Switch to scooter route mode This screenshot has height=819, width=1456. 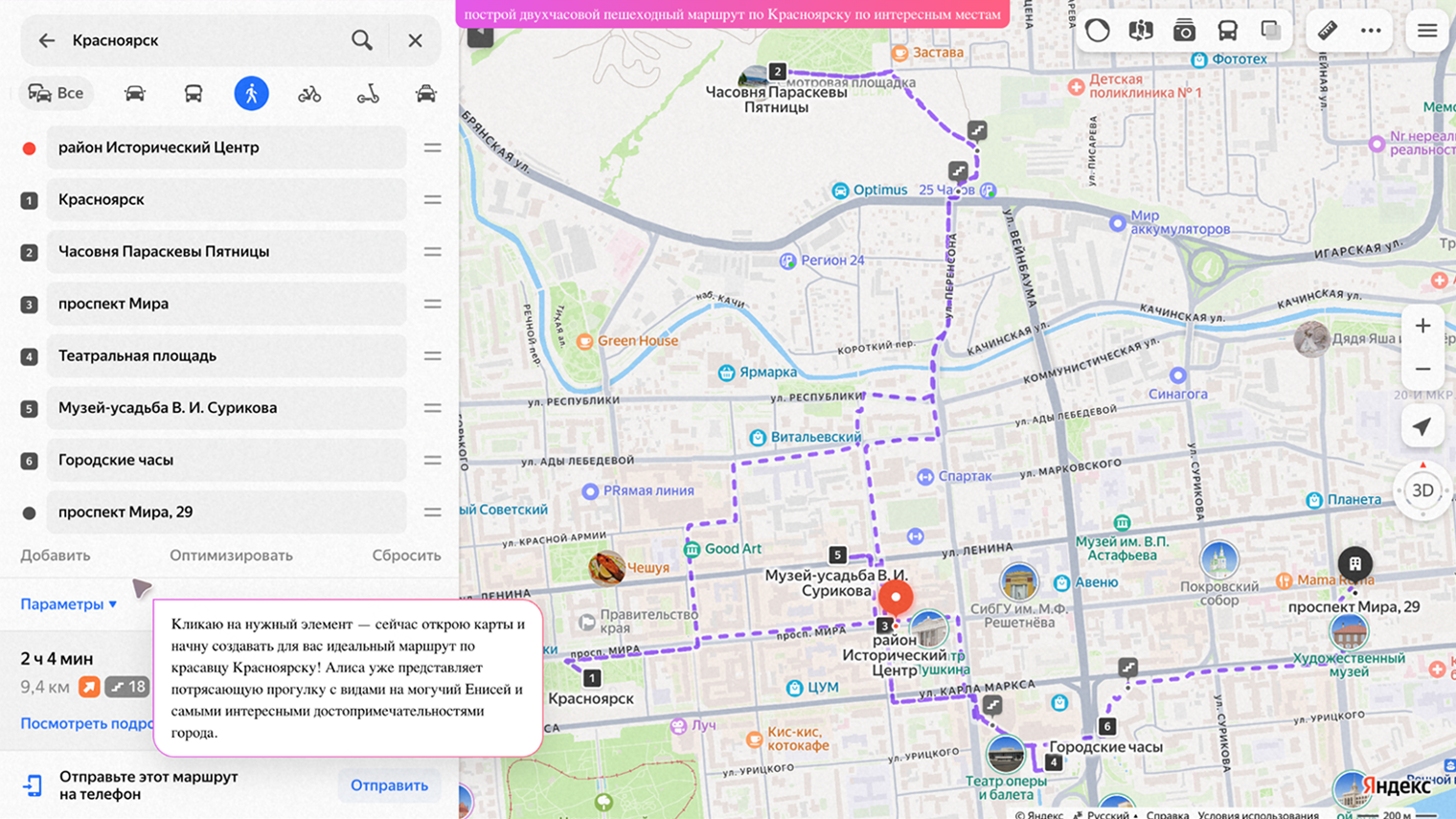(368, 94)
